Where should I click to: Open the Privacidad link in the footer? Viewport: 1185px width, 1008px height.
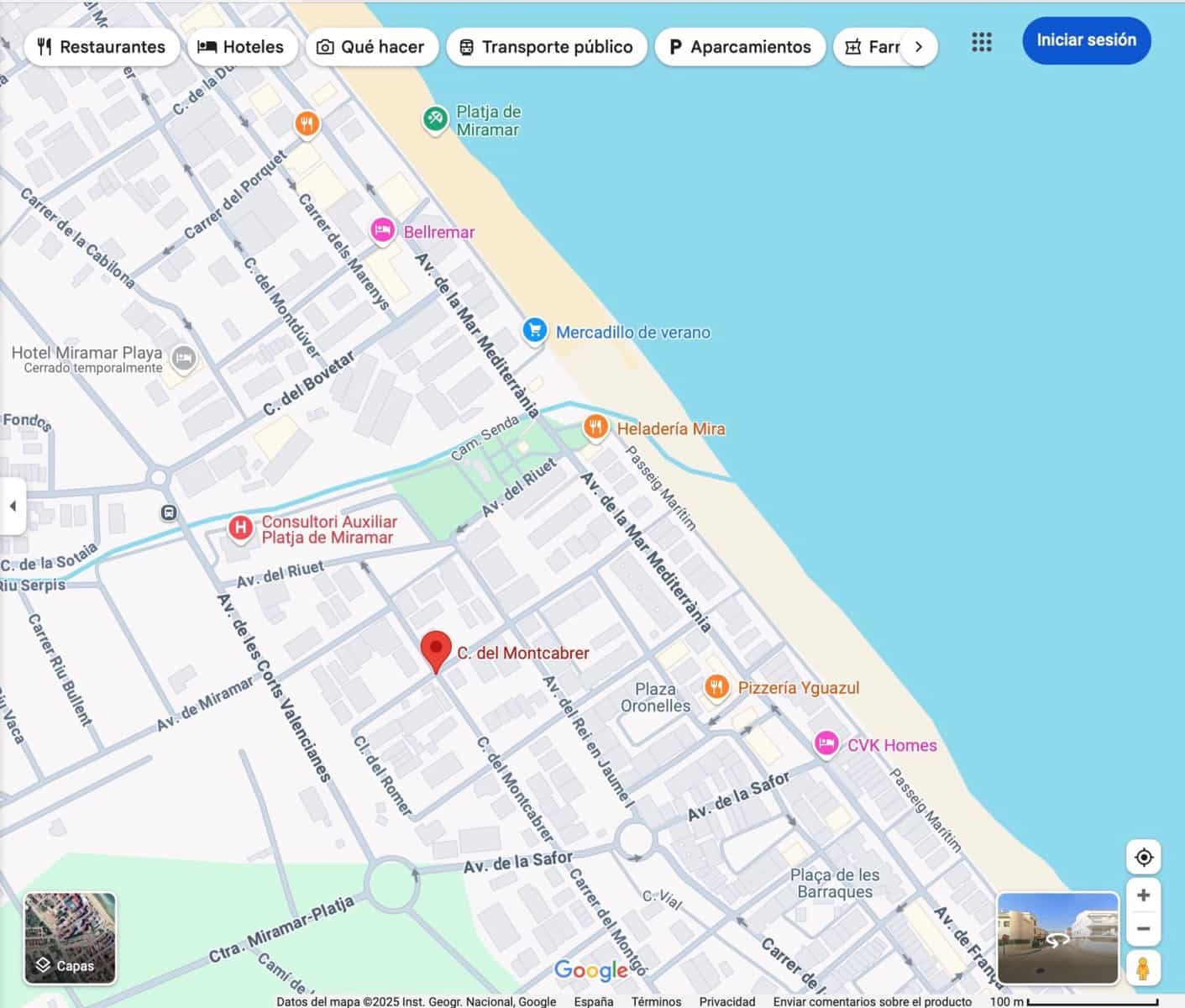point(727,1001)
